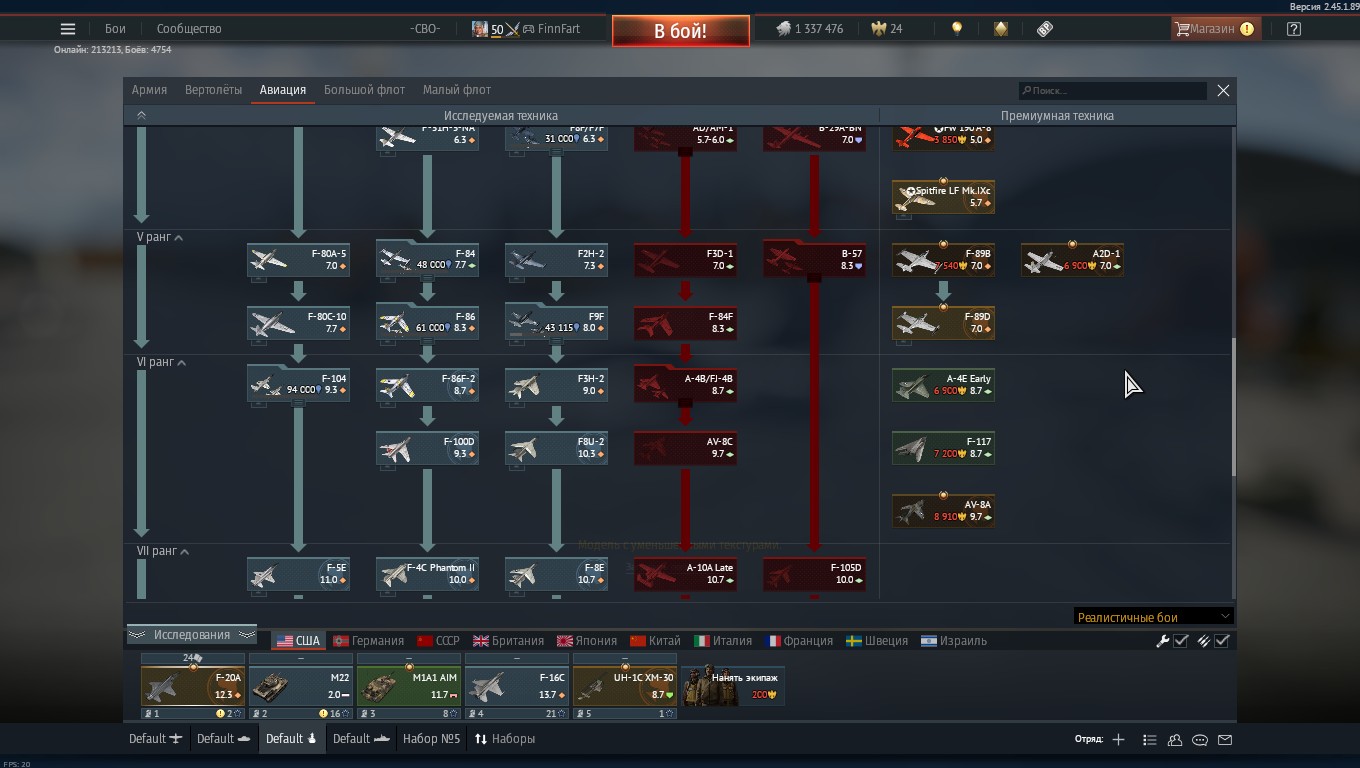
Task: Click the Поиск search field
Action: pos(1113,91)
